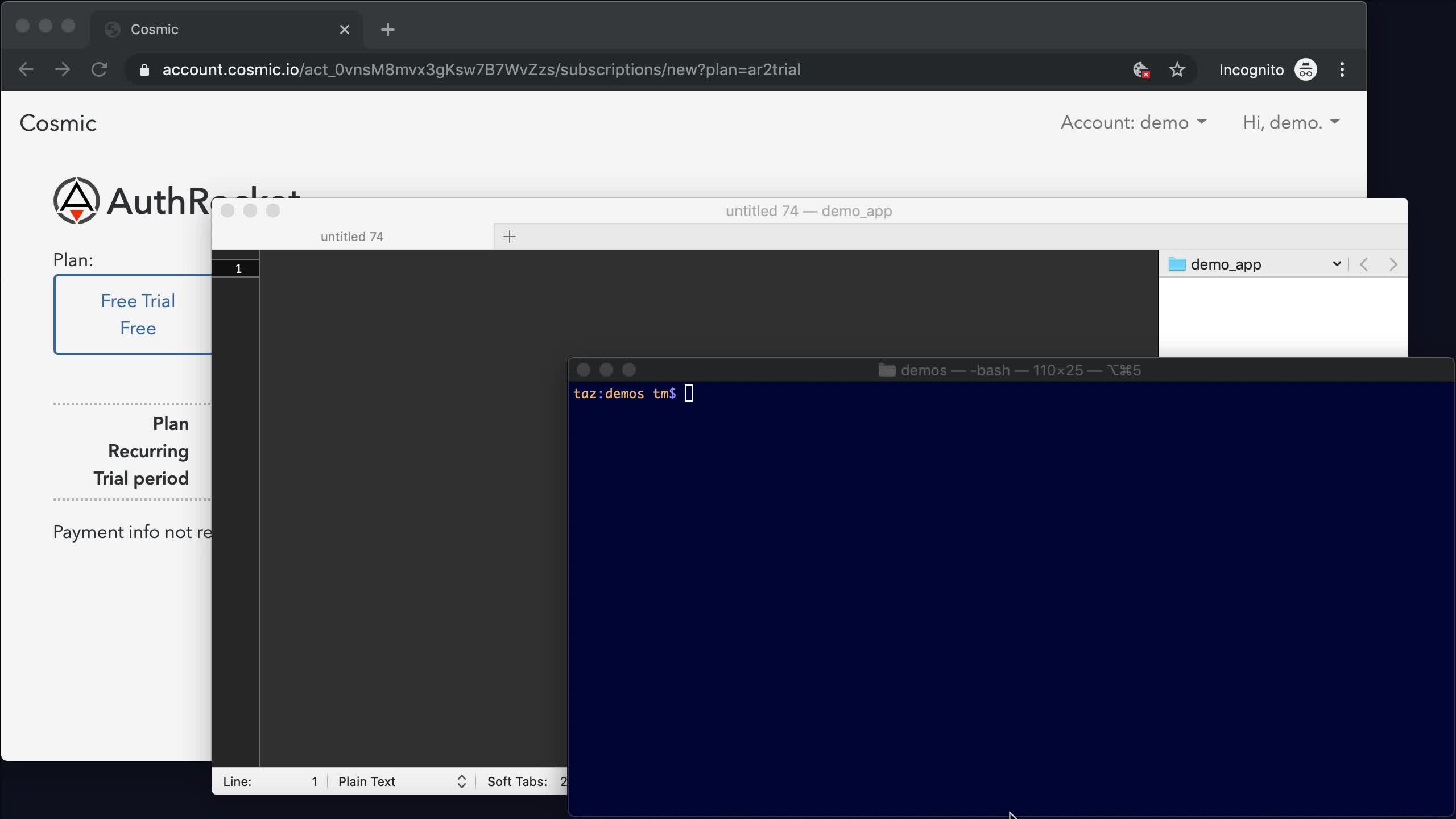Viewport: 1456px width, 819px height.
Task: Click line number 1 in editor gutter
Action: (238, 268)
